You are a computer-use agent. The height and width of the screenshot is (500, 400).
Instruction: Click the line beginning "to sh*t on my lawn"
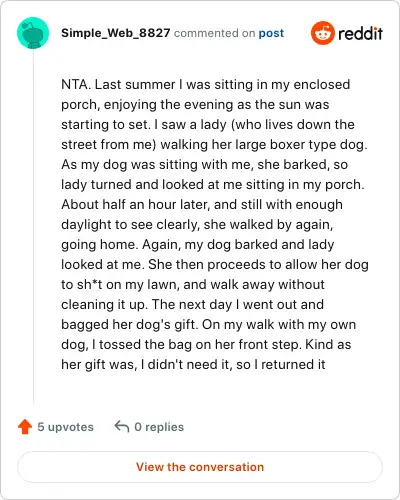pyautogui.click(x=193, y=284)
